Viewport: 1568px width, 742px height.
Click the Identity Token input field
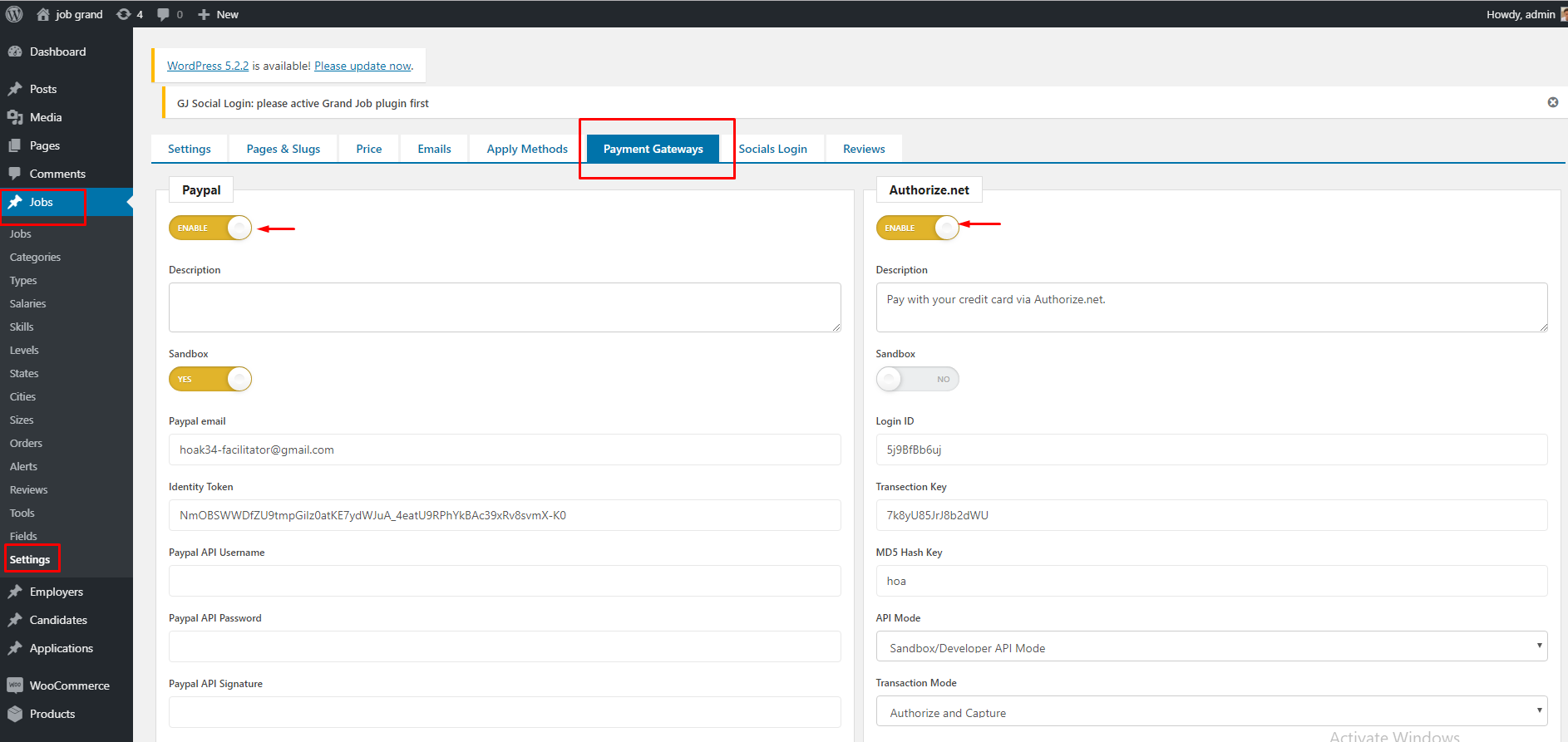pos(505,515)
